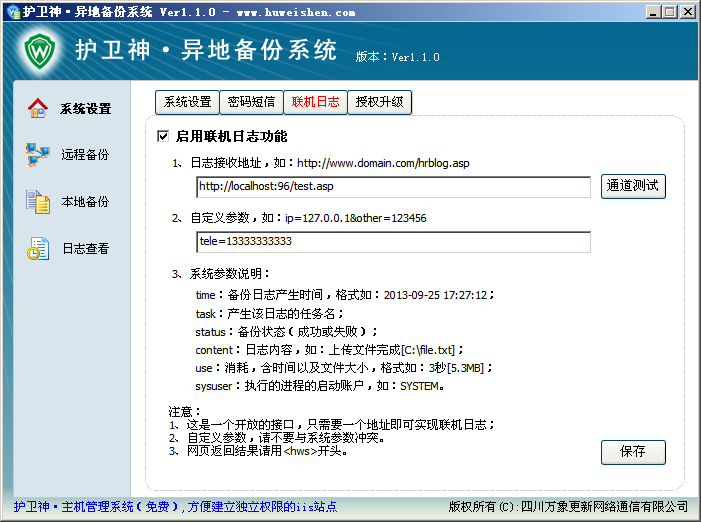Toggle the 启用联机日志功能 checkbox
The image size is (701, 522).
[x=163, y=136]
